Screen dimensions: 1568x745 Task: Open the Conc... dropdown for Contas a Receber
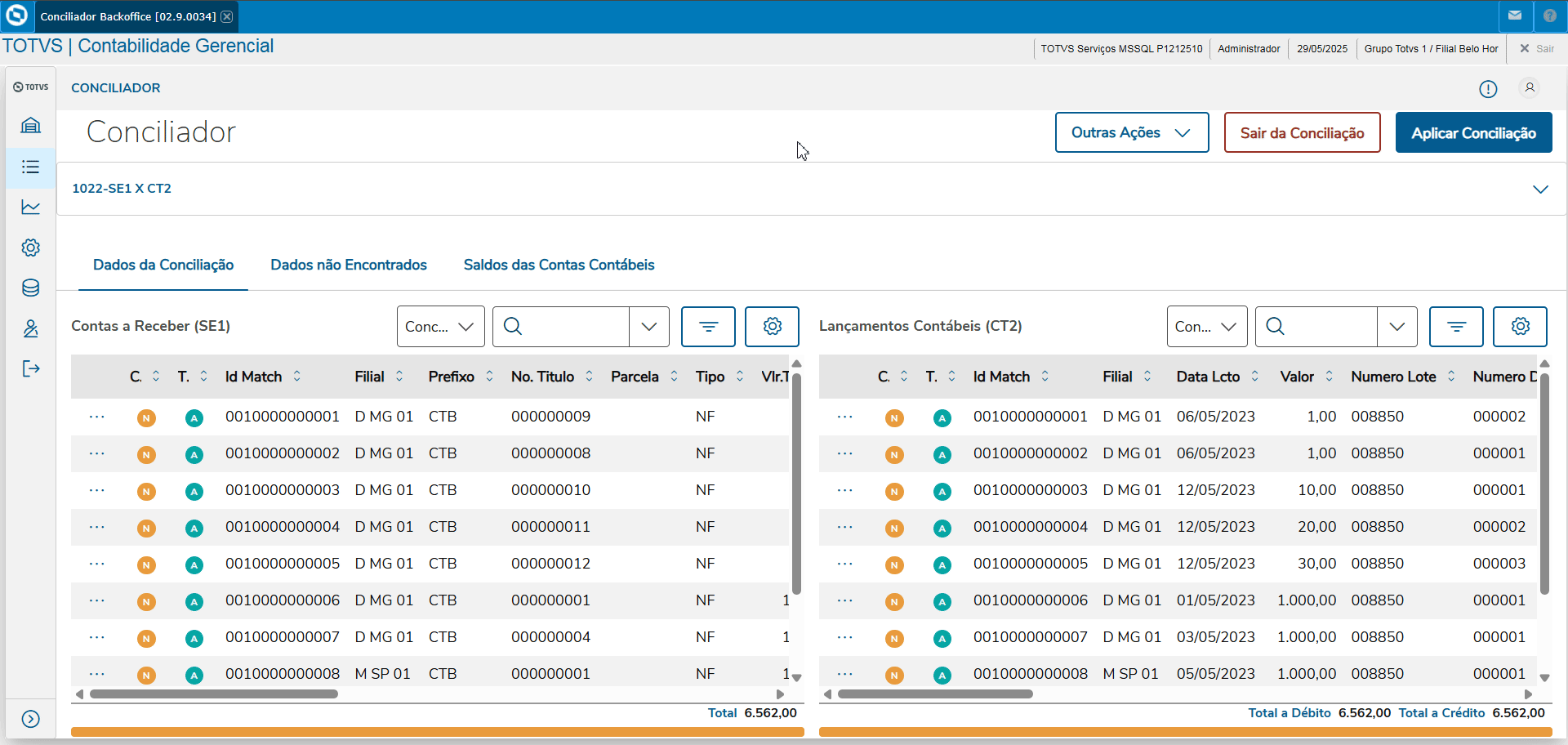point(440,327)
